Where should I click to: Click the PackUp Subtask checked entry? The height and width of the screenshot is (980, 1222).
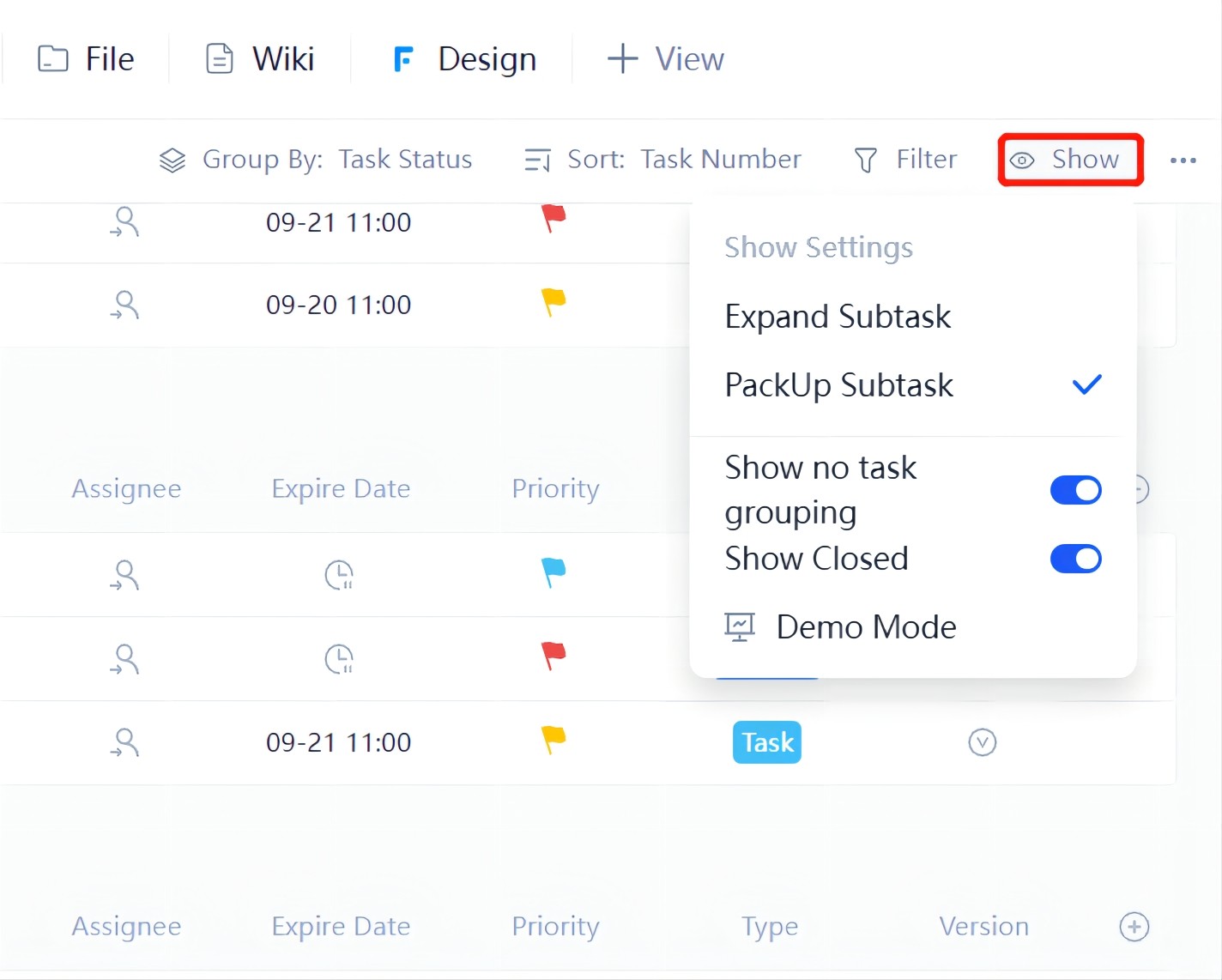pyautogui.click(x=838, y=385)
